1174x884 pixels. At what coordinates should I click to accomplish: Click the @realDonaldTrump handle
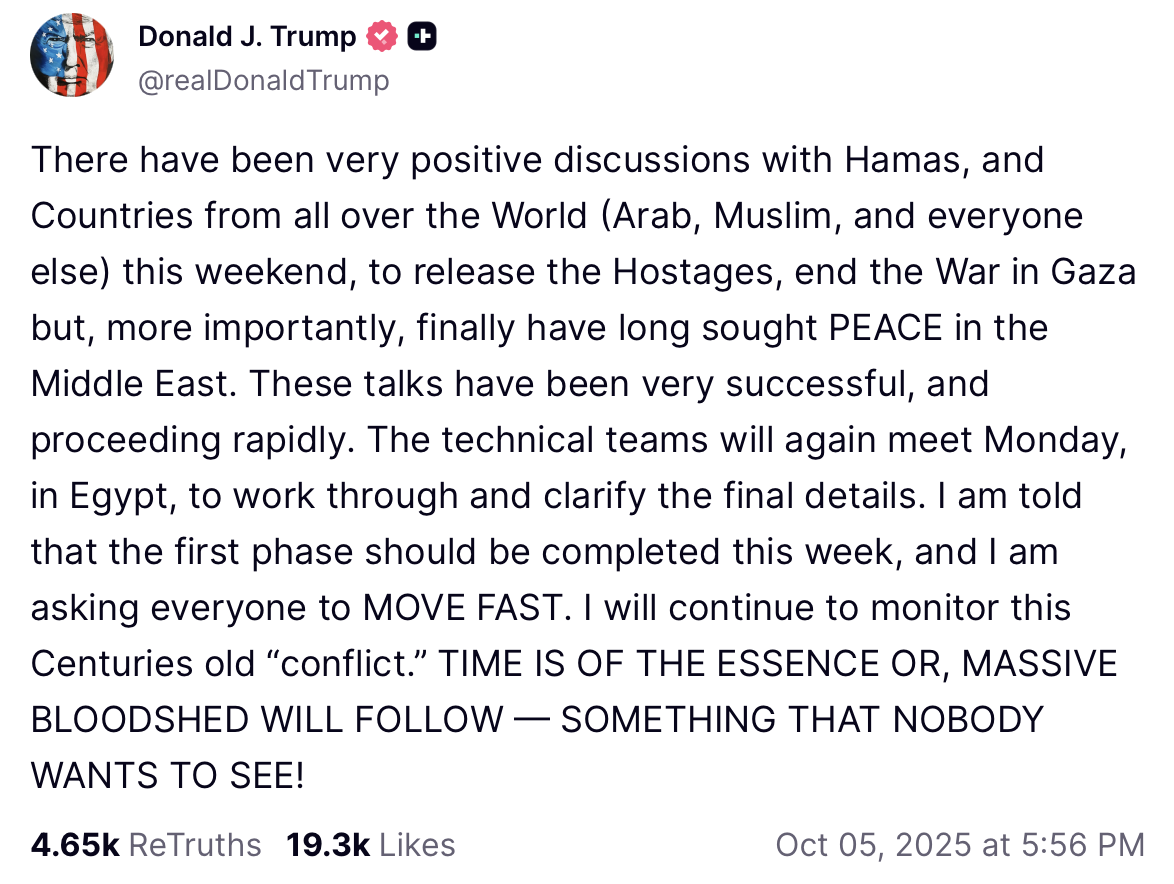tap(263, 80)
